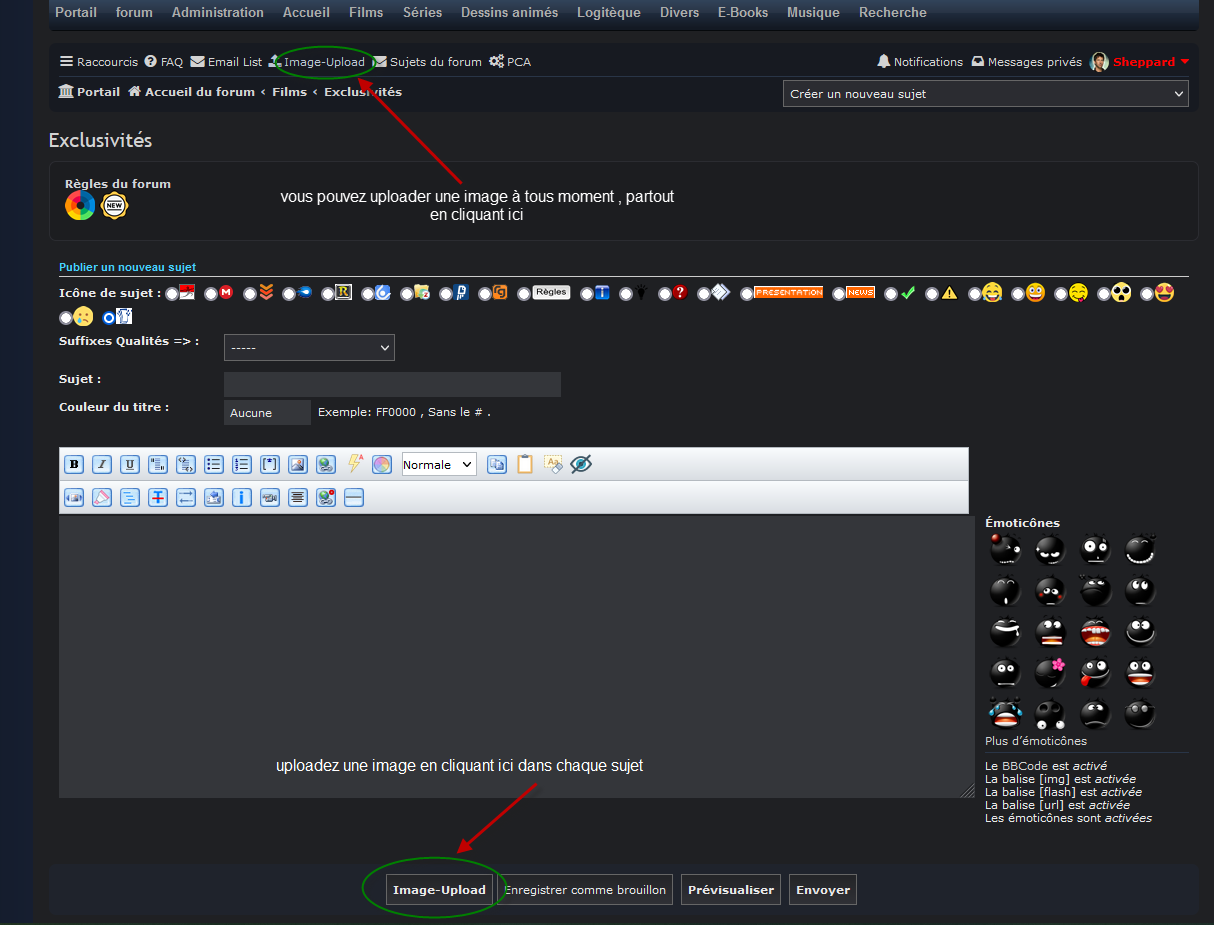Image resolution: width=1214 pixels, height=925 pixels.
Task: Toggle bold formatting in the editor
Action: pyautogui.click(x=73, y=464)
